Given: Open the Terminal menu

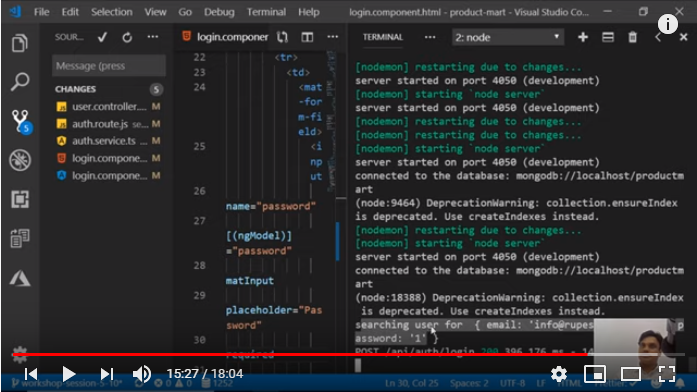Looking at the screenshot, I should [x=266, y=12].
